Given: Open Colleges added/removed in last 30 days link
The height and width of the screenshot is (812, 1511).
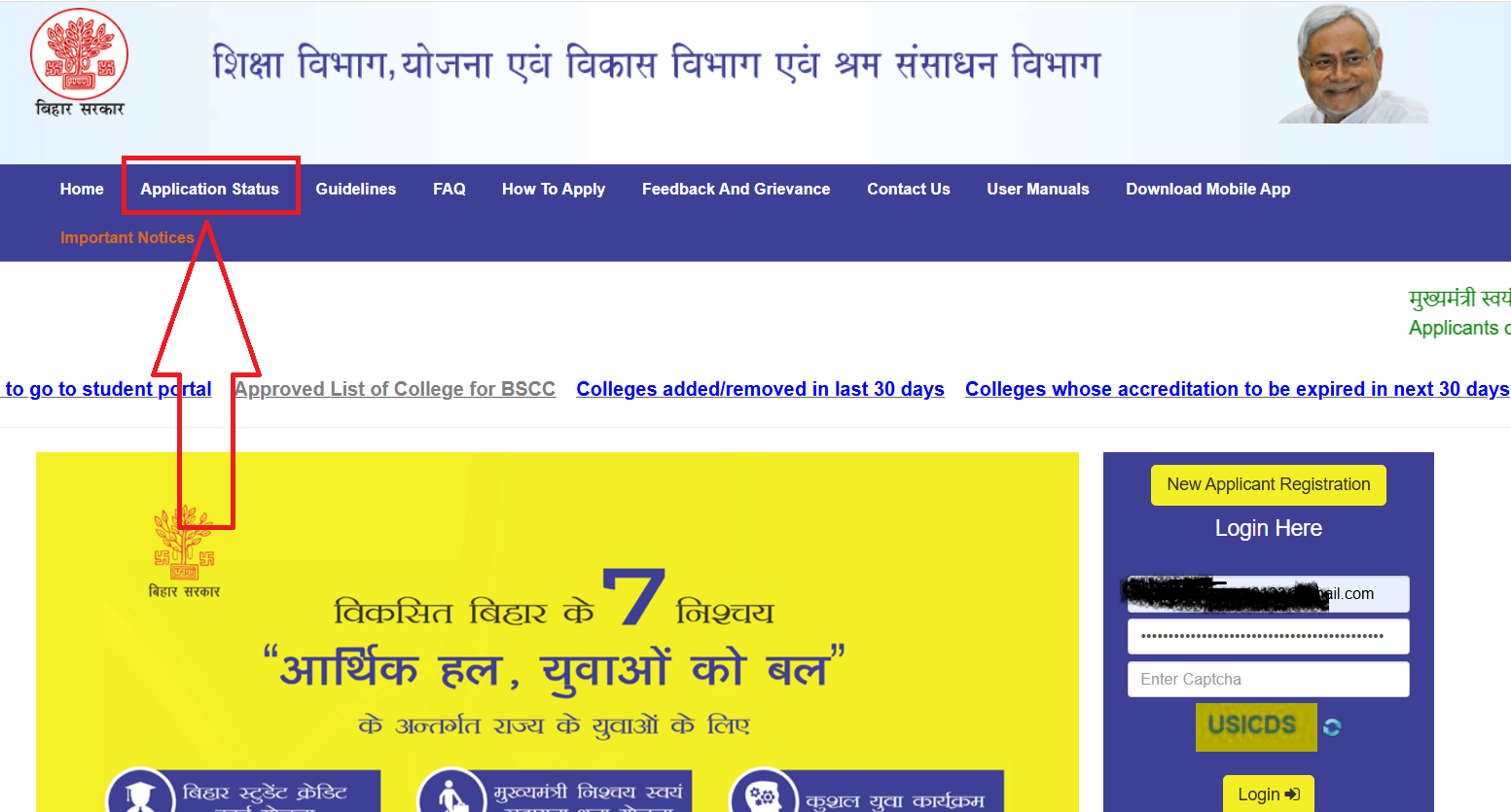Looking at the screenshot, I should click(x=761, y=389).
